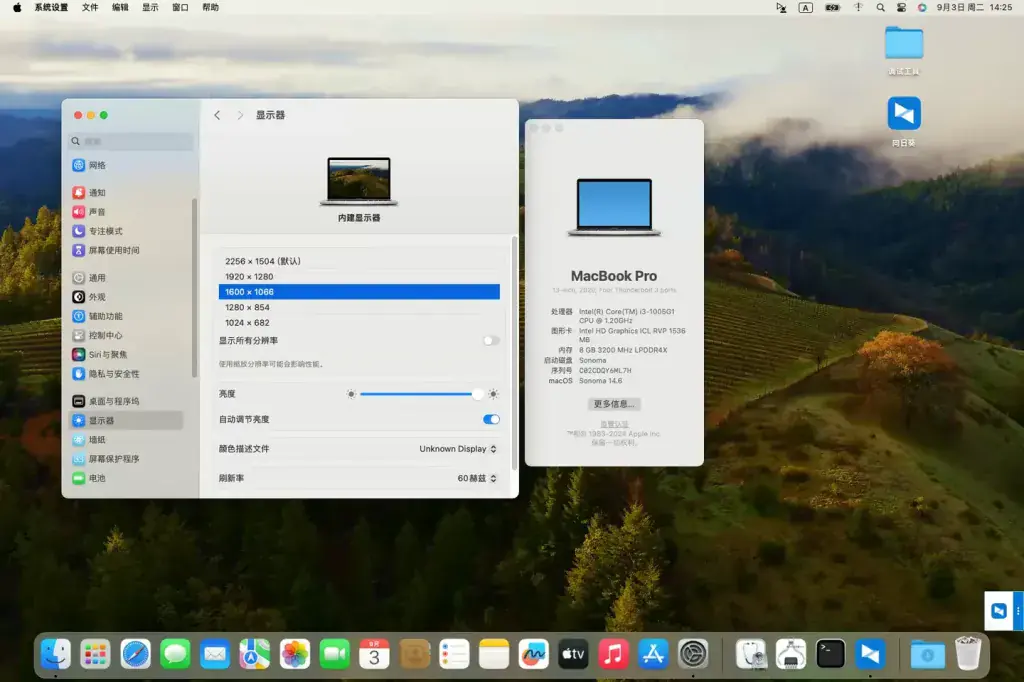Open Launchpad in the Dock
This screenshot has height=682, width=1024.
[95, 654]
